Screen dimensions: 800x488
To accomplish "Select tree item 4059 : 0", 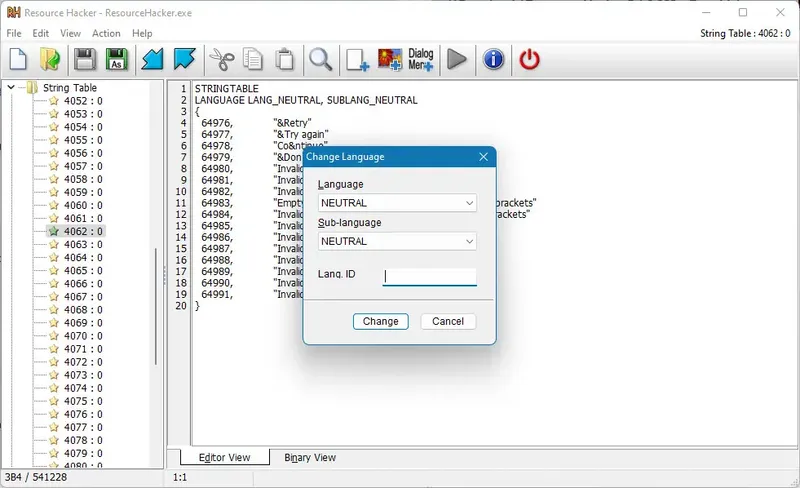I will pyautogui.click(x=83, y=192).
